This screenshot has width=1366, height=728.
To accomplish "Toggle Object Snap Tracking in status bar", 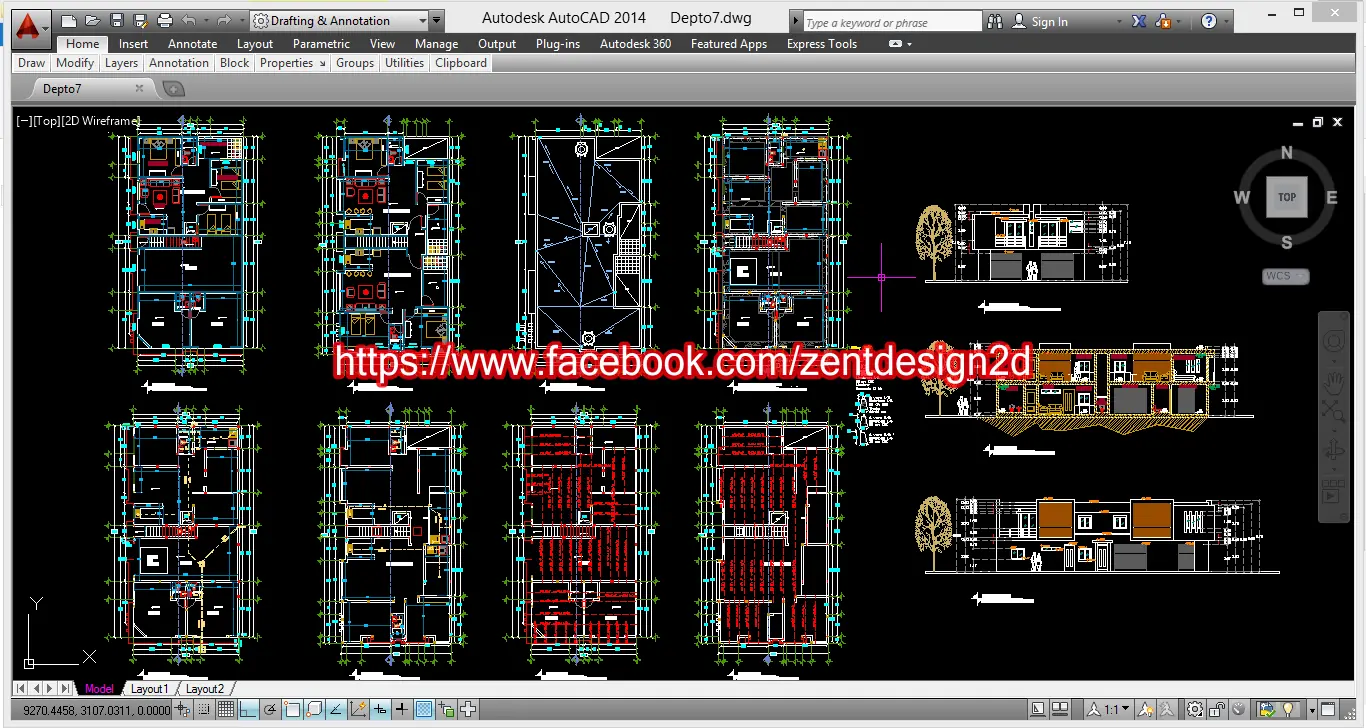I will [x=336, y=710].
